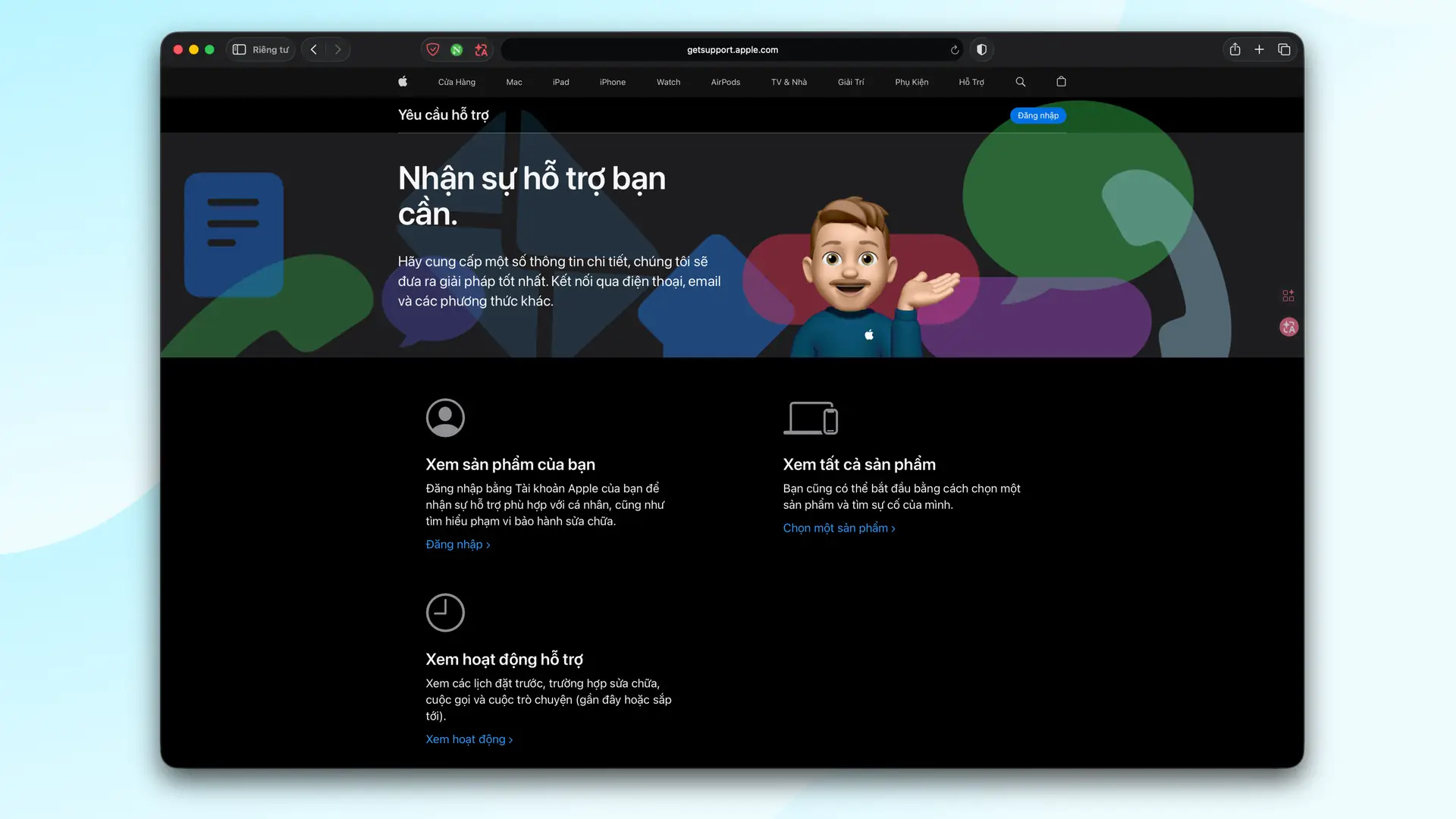The image size is (1456, 819).
Task: Click the pink floating translate button at right edge
Action: coord(1289,327)
